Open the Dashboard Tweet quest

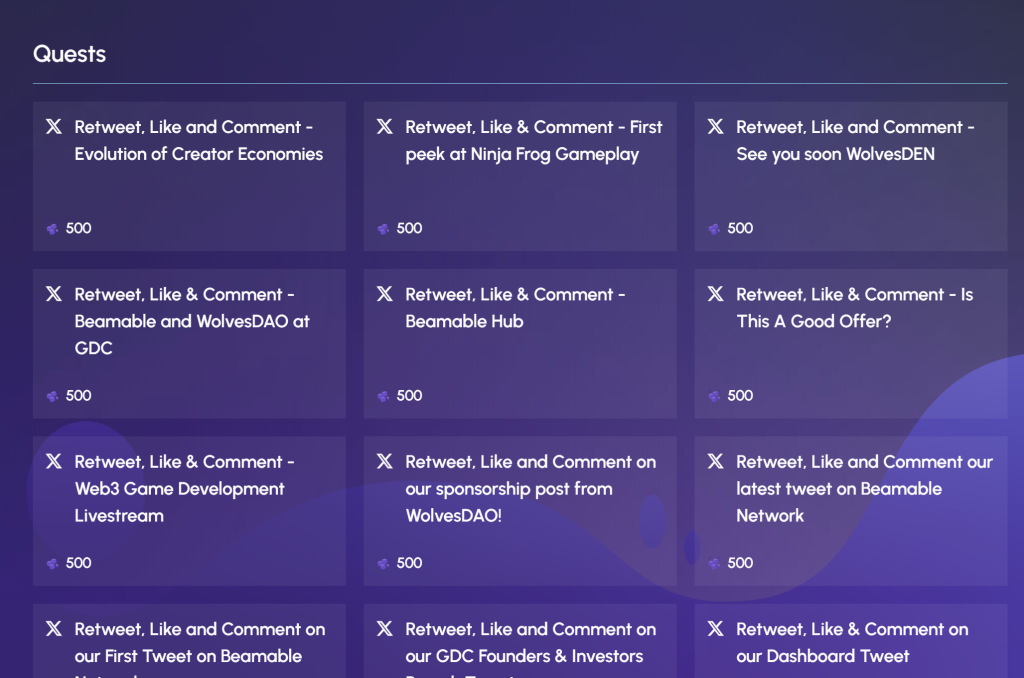tap(852, 642)
